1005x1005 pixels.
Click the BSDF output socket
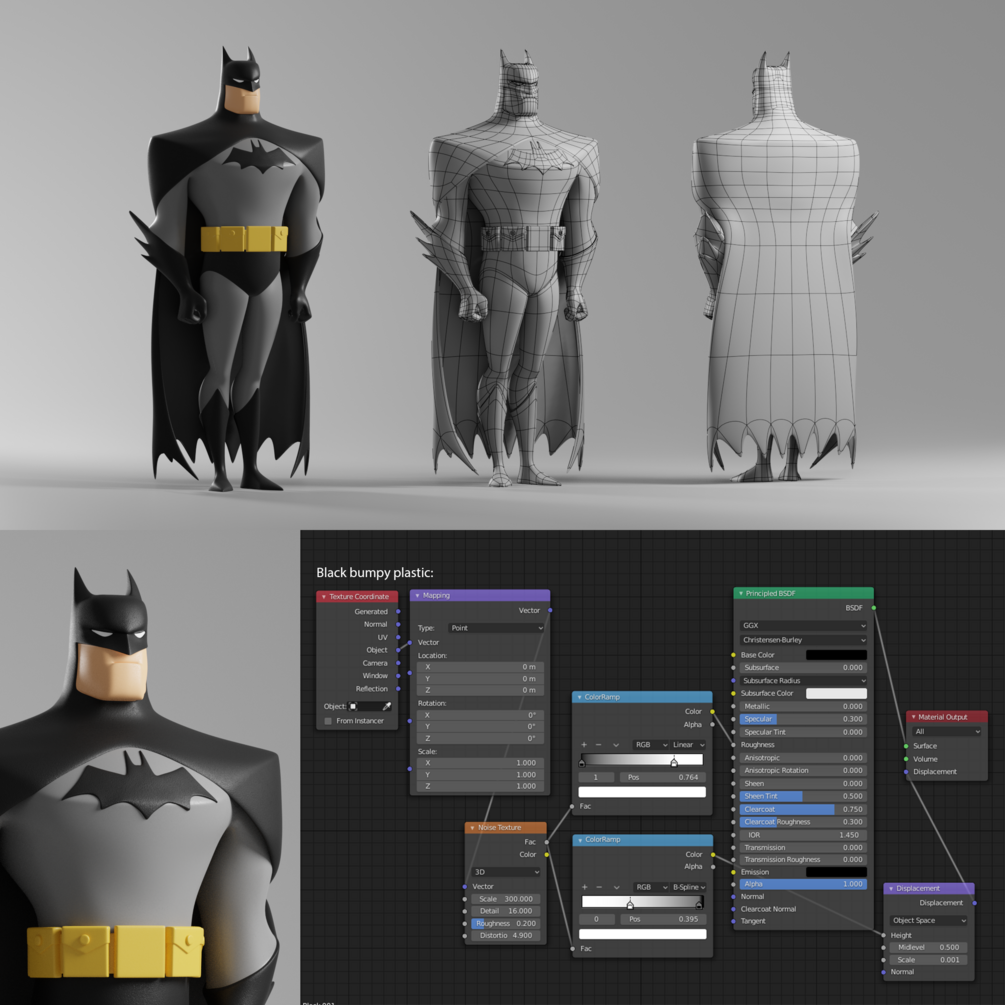tap(874, 608)
